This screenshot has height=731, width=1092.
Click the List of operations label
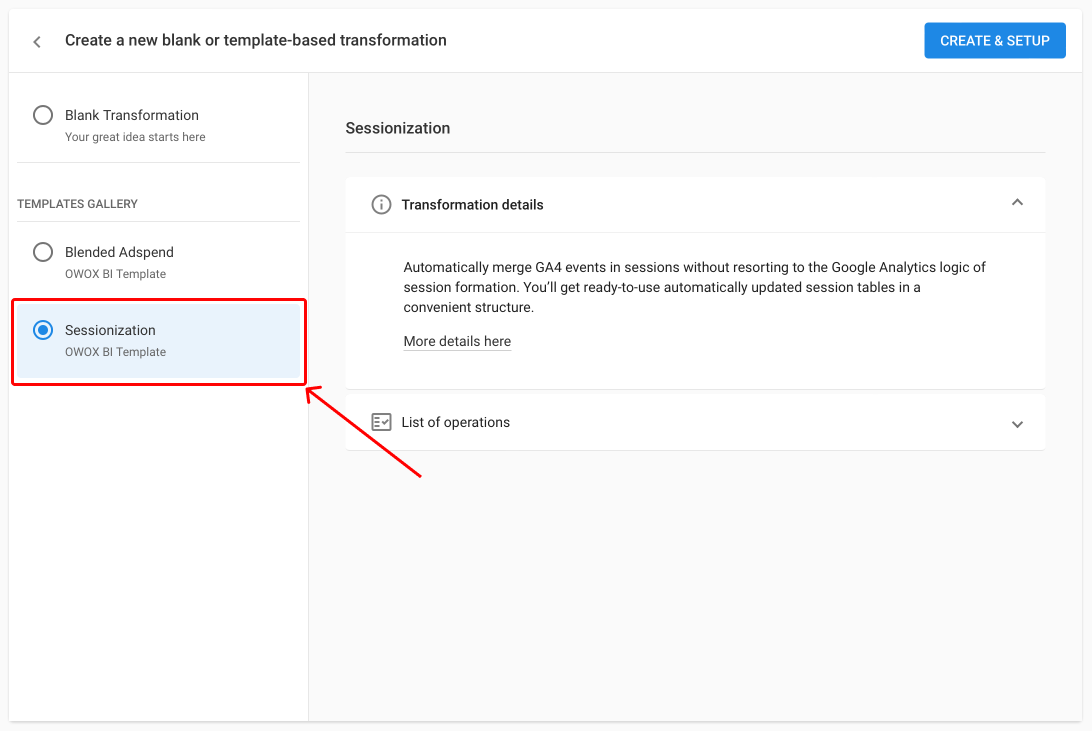[x=455, y=422]
